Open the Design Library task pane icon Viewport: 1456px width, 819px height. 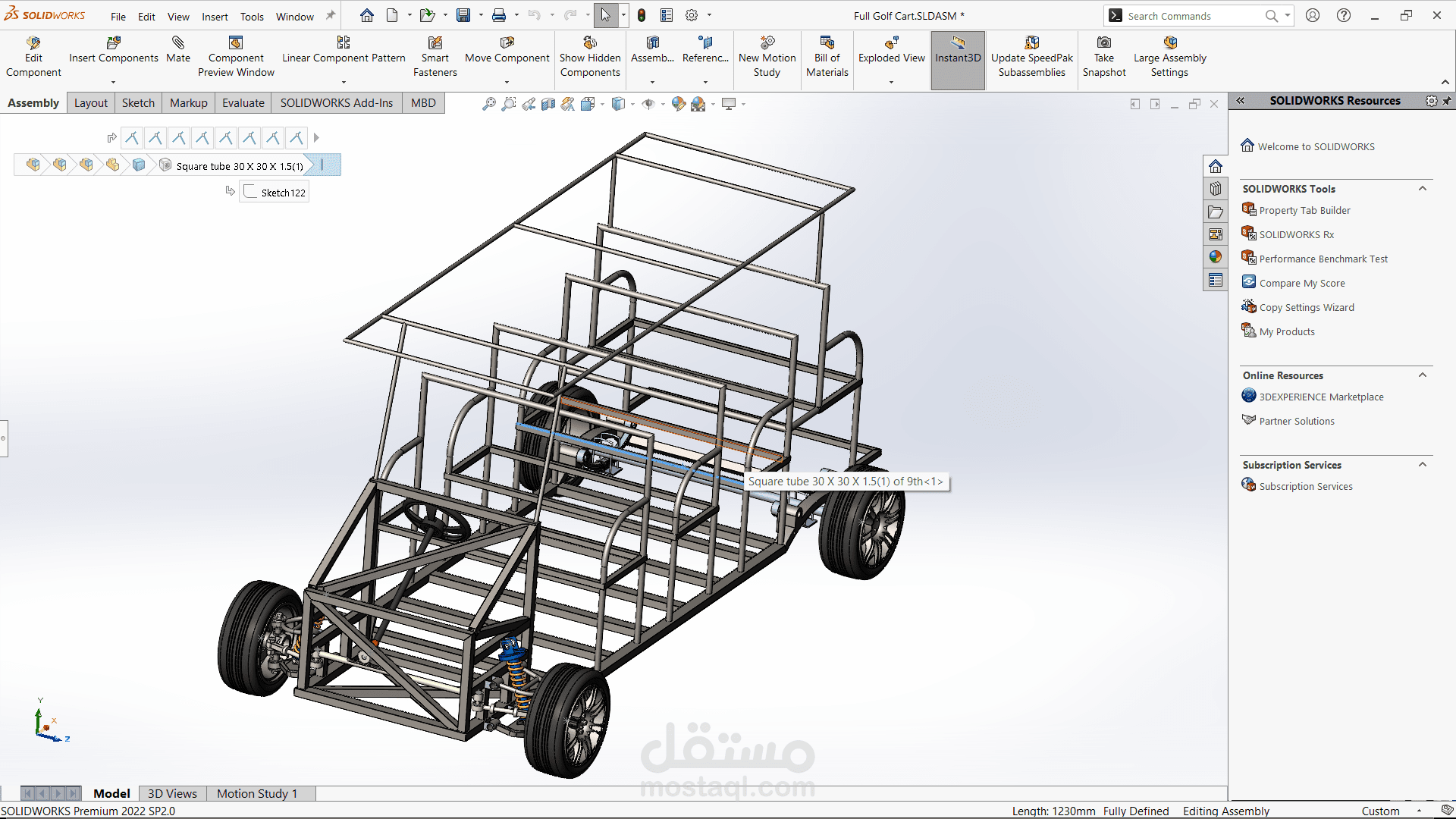coord(1216,189)
